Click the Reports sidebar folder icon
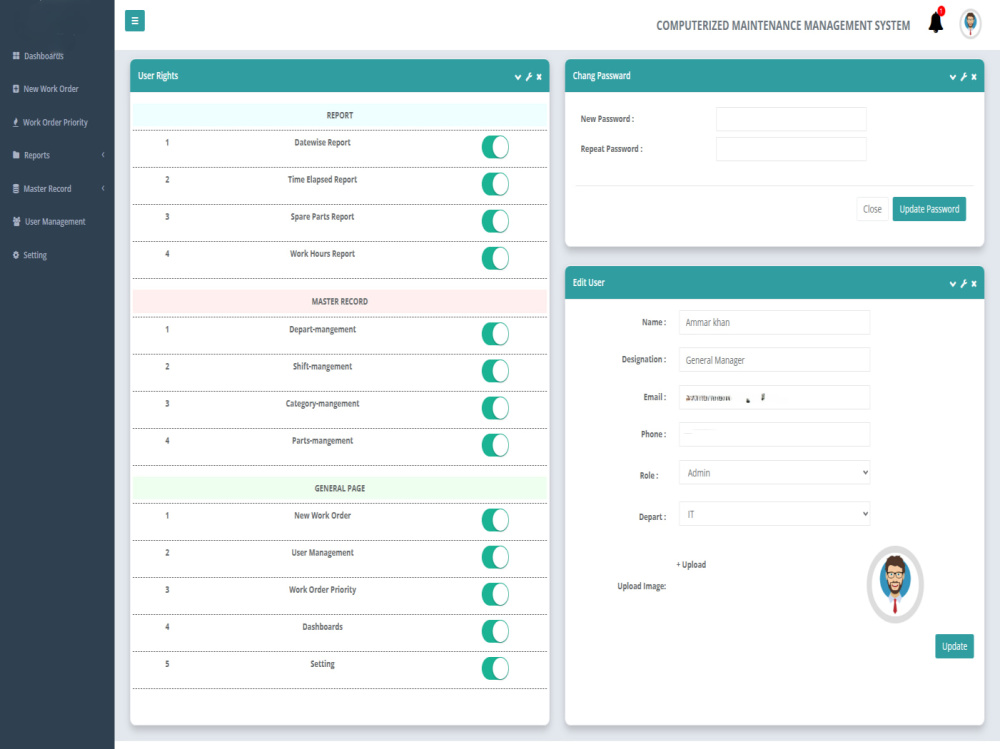1000x749 pixels. [16, 155]
